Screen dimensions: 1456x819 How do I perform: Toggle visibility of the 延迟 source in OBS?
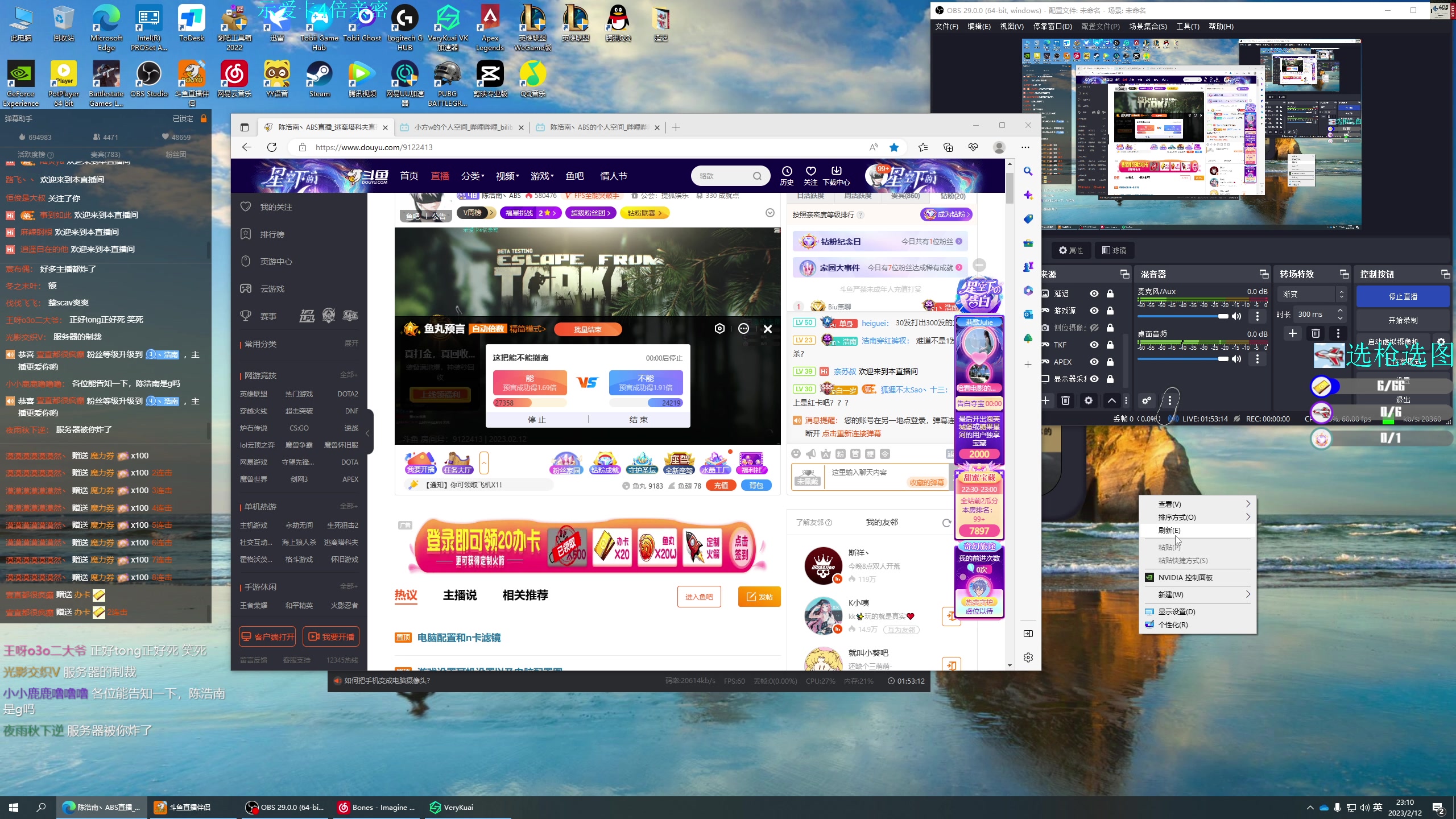point(1094,293)
